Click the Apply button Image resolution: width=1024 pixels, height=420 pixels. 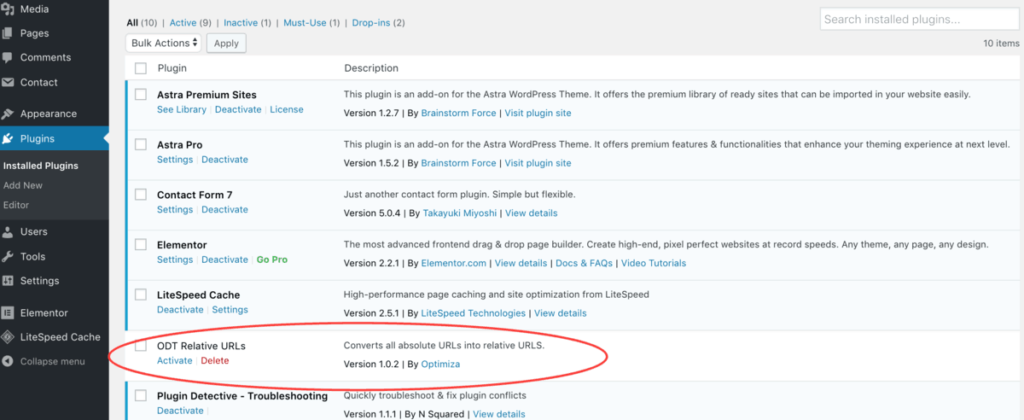point(227,43)
